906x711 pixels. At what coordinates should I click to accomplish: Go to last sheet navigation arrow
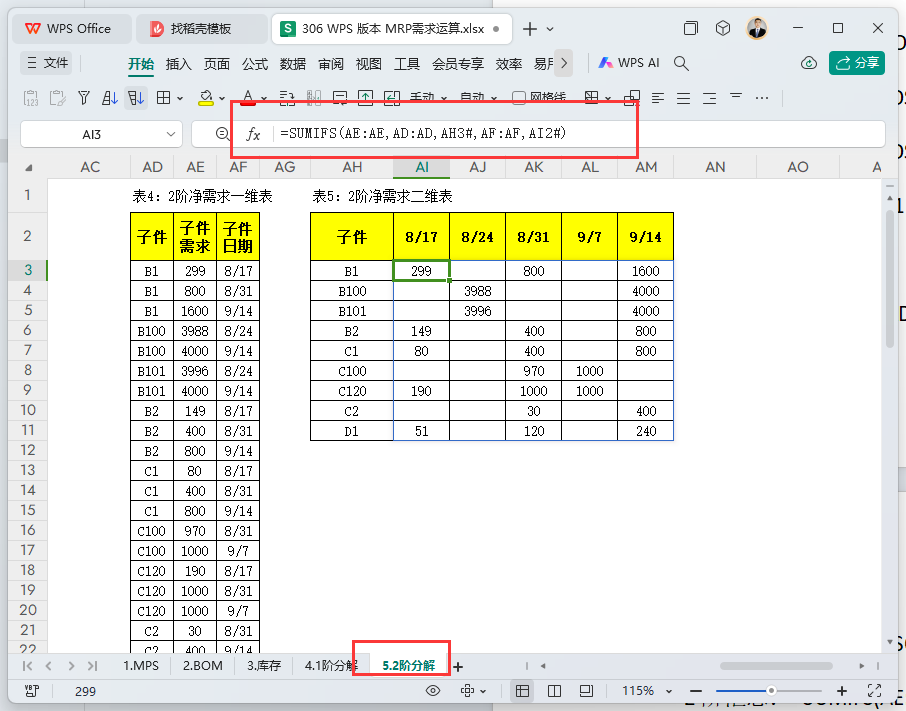(92, 666)
